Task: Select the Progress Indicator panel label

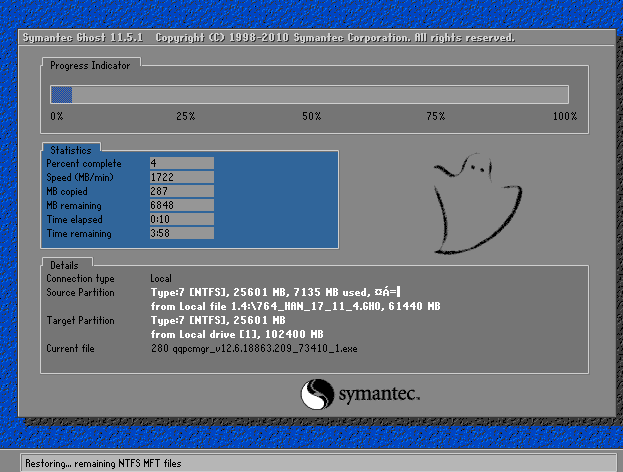Action: [90, 66]
